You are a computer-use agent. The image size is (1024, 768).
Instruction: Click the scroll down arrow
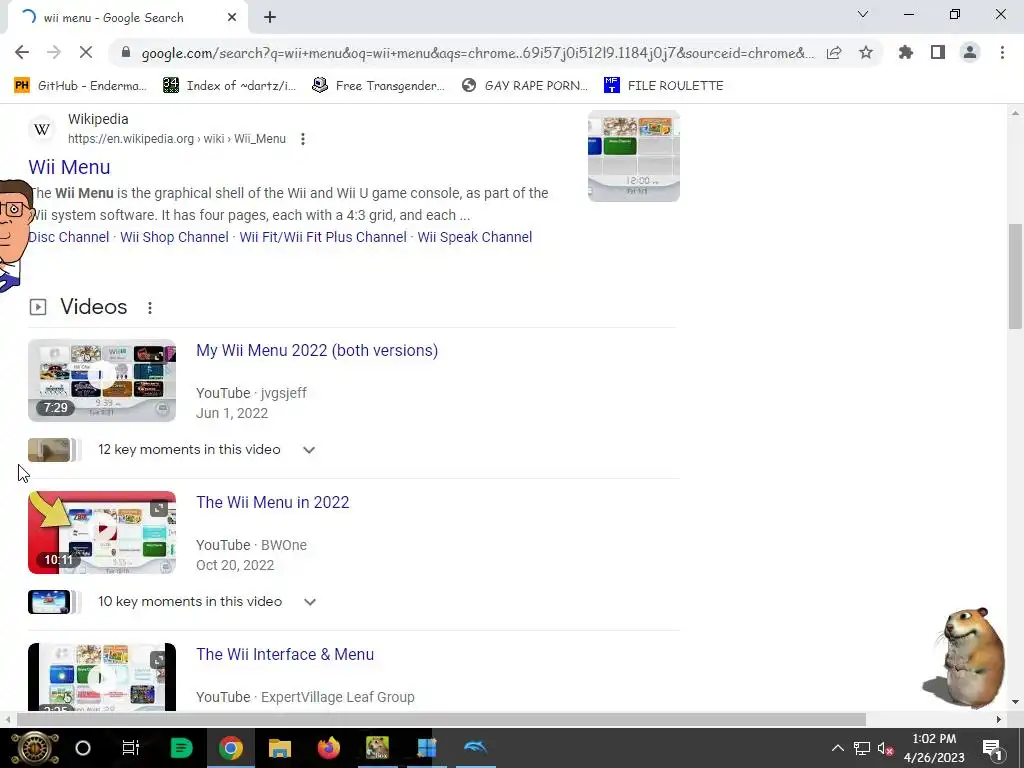[x=1015, y=702]
